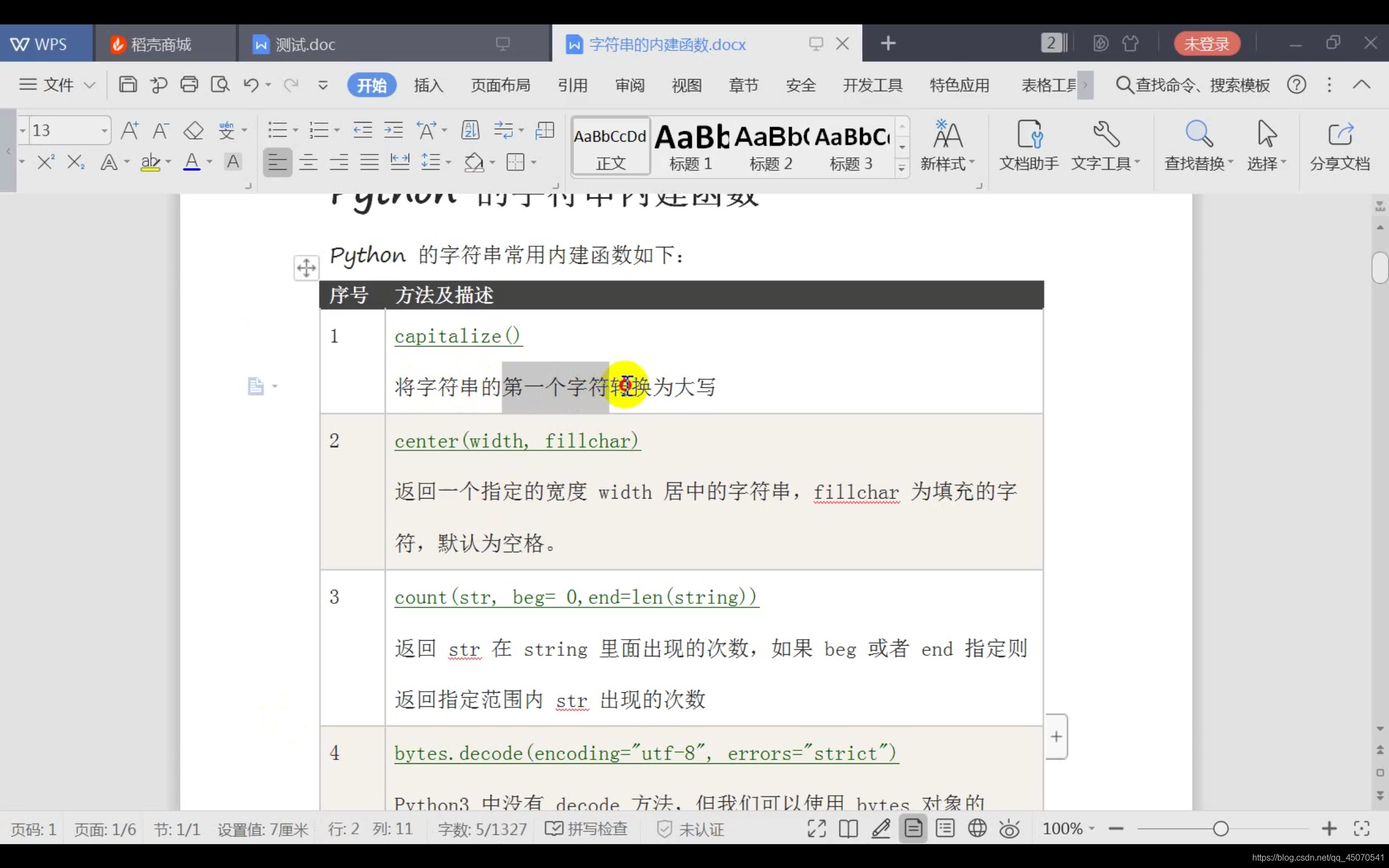
Task: Click the Save icon in quick toolbar
Action: [x=128, y=85]
